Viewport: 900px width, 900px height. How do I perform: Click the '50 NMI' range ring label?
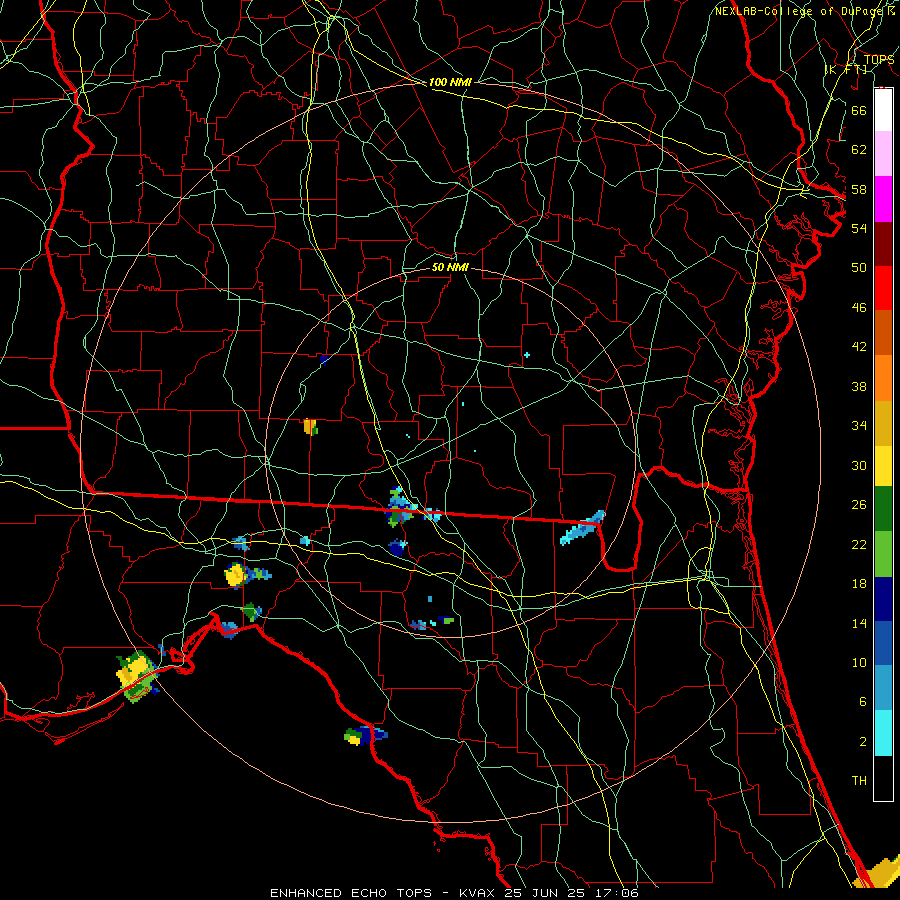coord(450,267)
